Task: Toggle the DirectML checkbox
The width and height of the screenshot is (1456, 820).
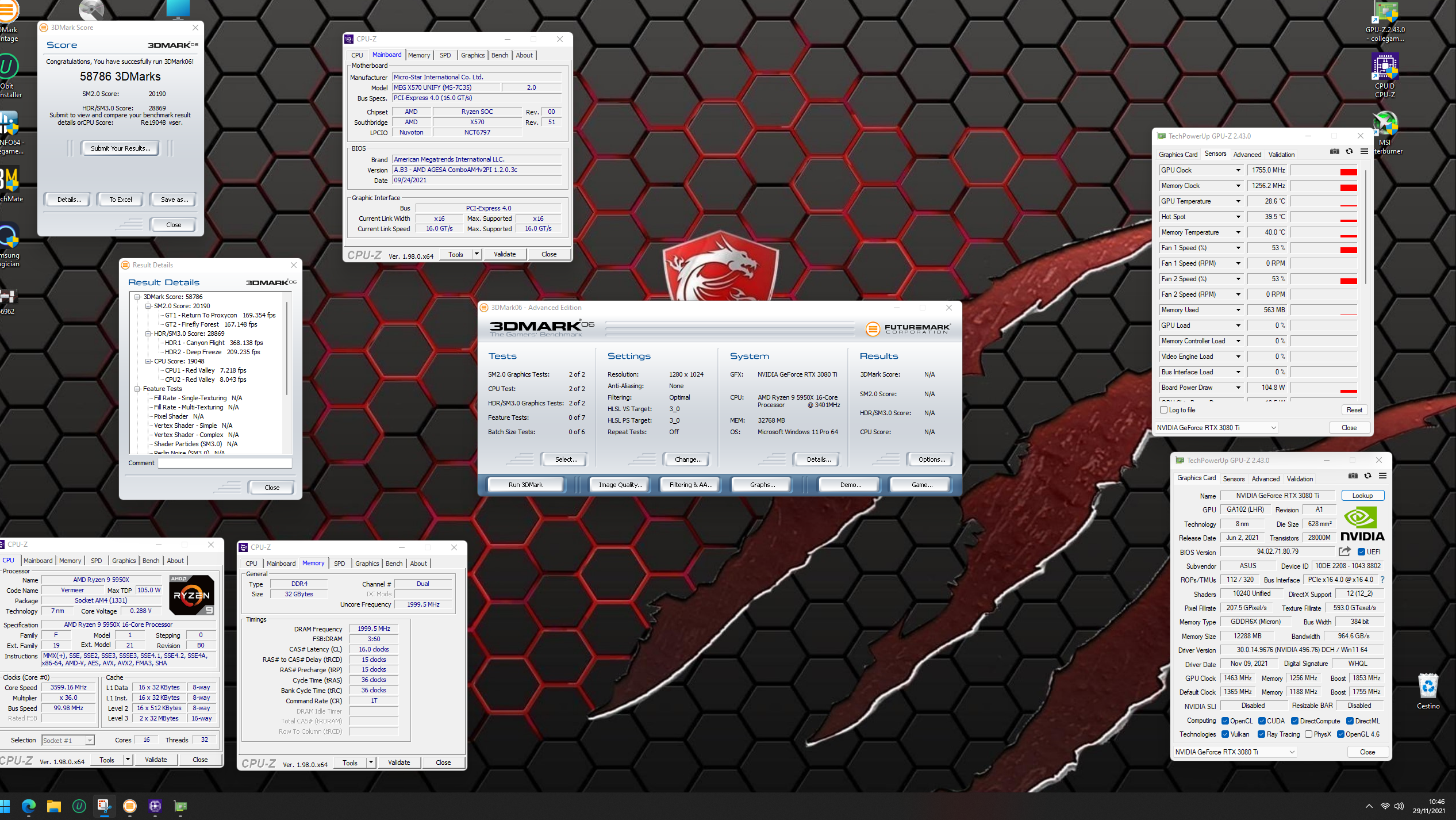Action: pos(1350,721)
